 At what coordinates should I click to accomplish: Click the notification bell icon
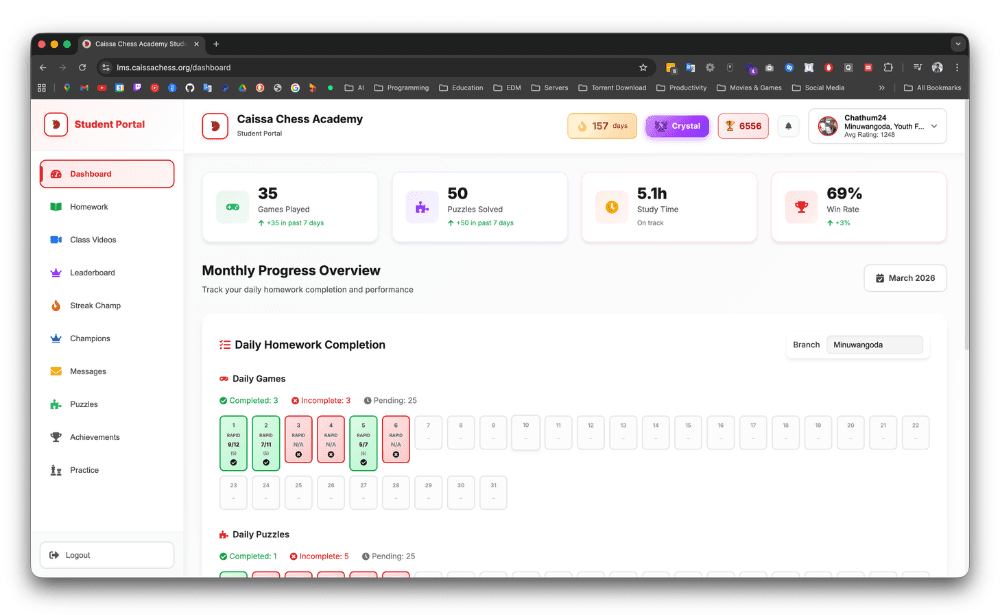pyautogui.click(x=789, y=126)
